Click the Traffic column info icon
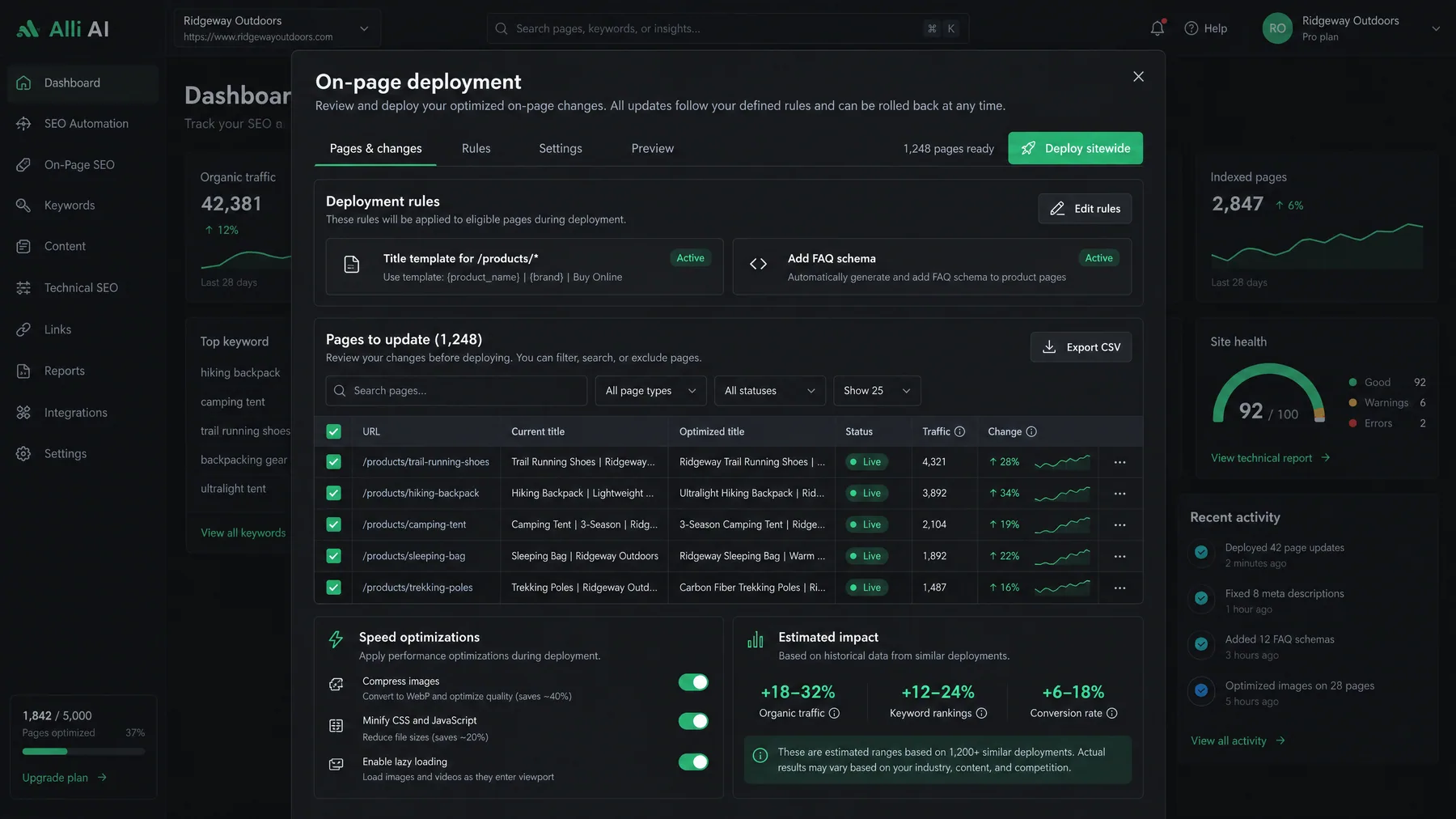The width and height of the screenshot is (1456, 819). [x=959, y=432]
